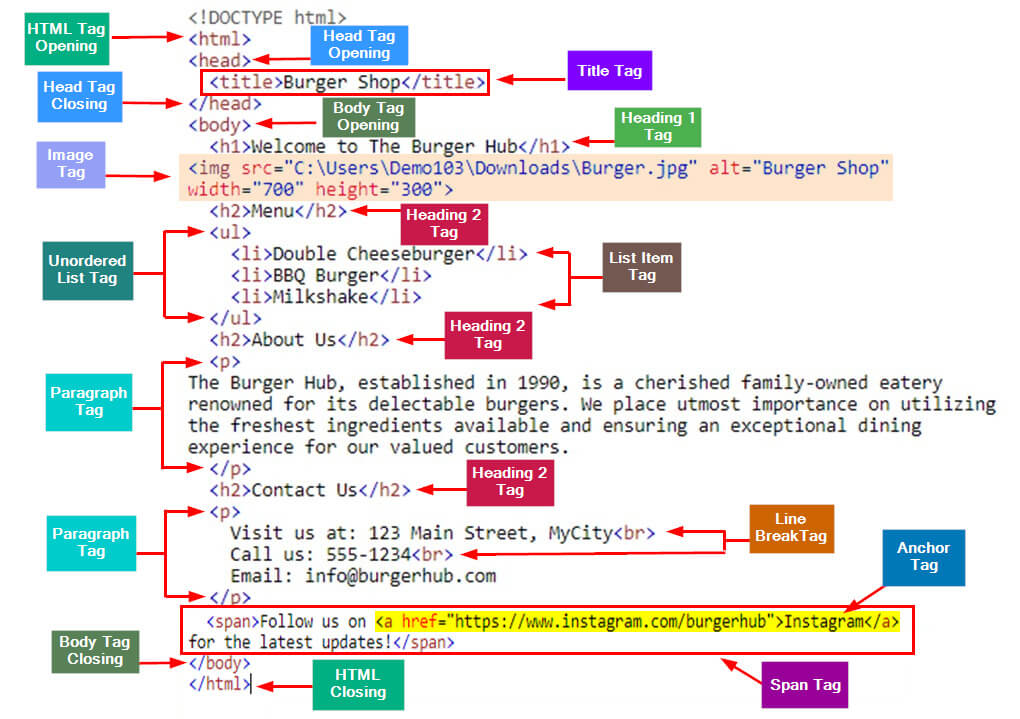1020x719 pixels.
Task: Click the HTML Tag Opening label
Action: click(66, 38)
